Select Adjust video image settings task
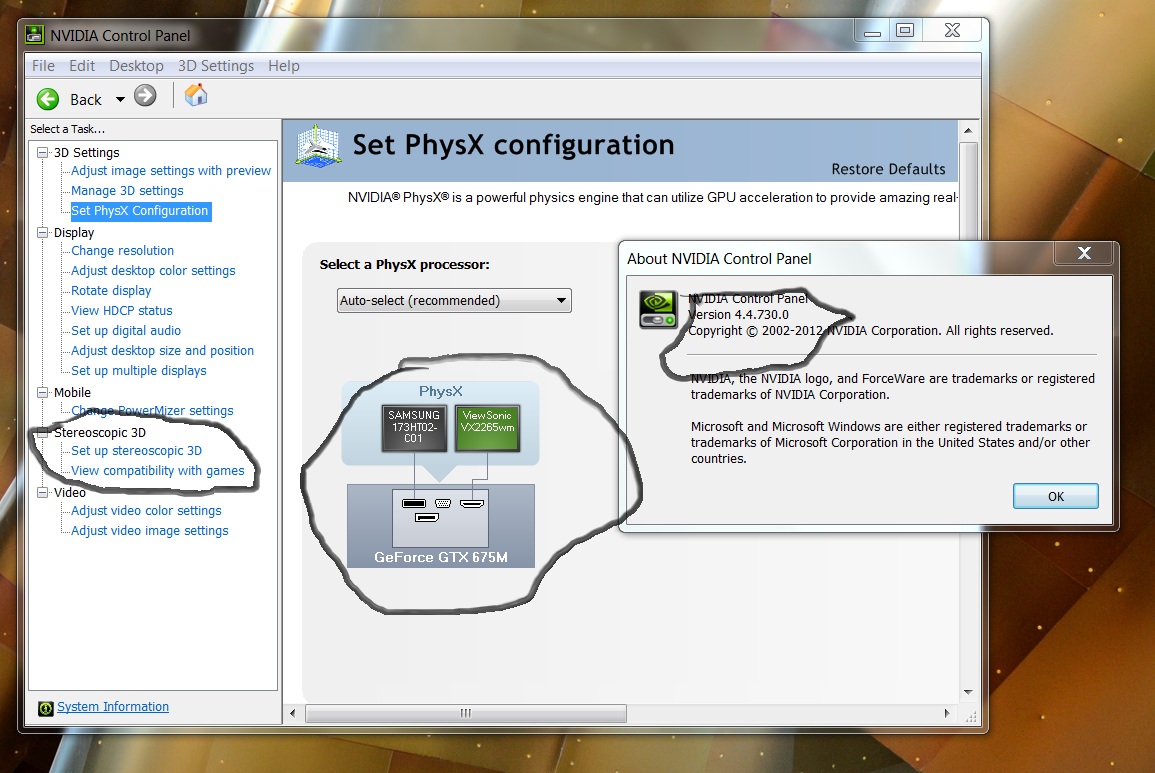This screenshot has width=1155, height=773. coord(150,530)
